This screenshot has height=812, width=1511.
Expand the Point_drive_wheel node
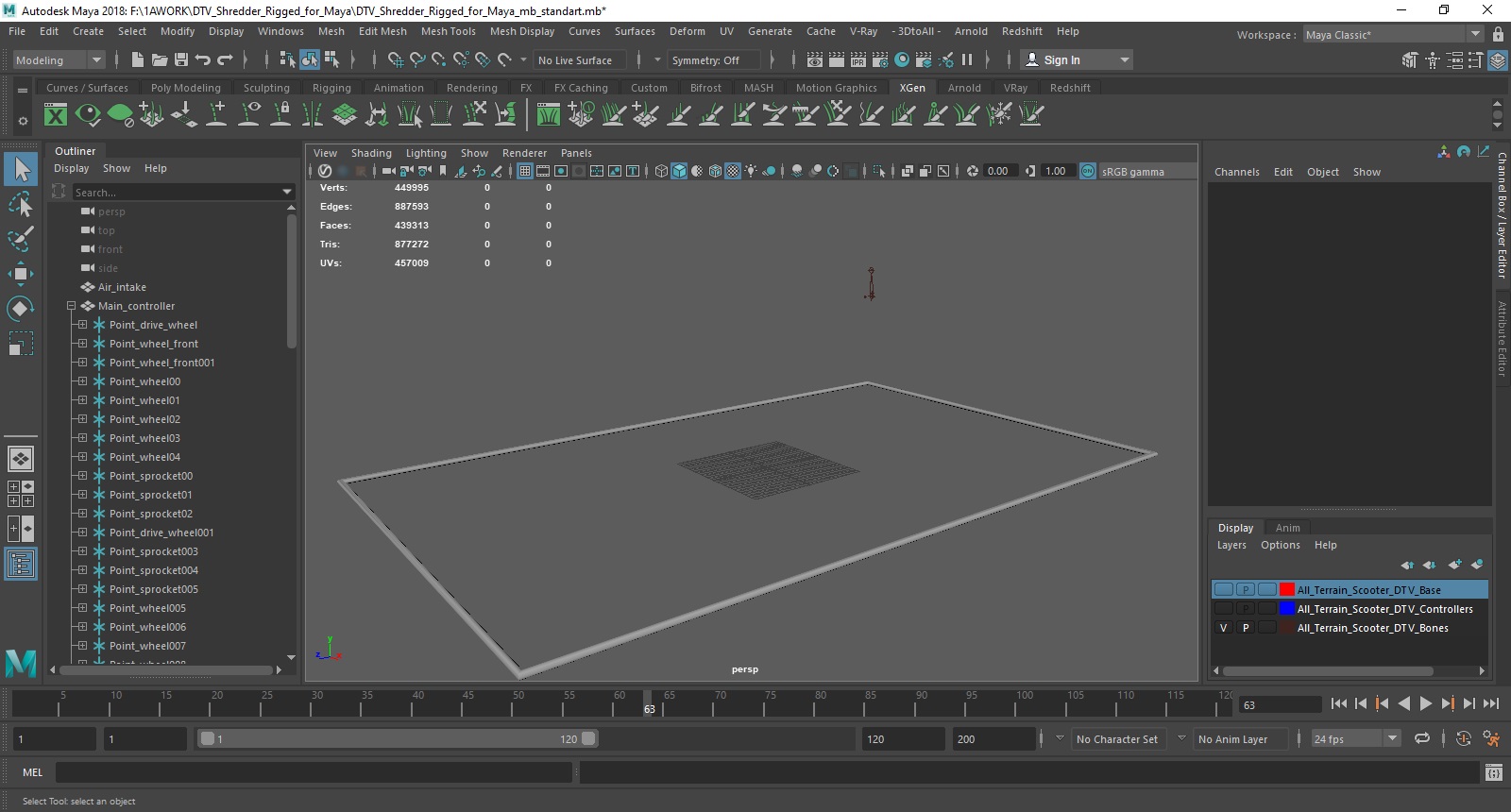click(x=82, y=325)
